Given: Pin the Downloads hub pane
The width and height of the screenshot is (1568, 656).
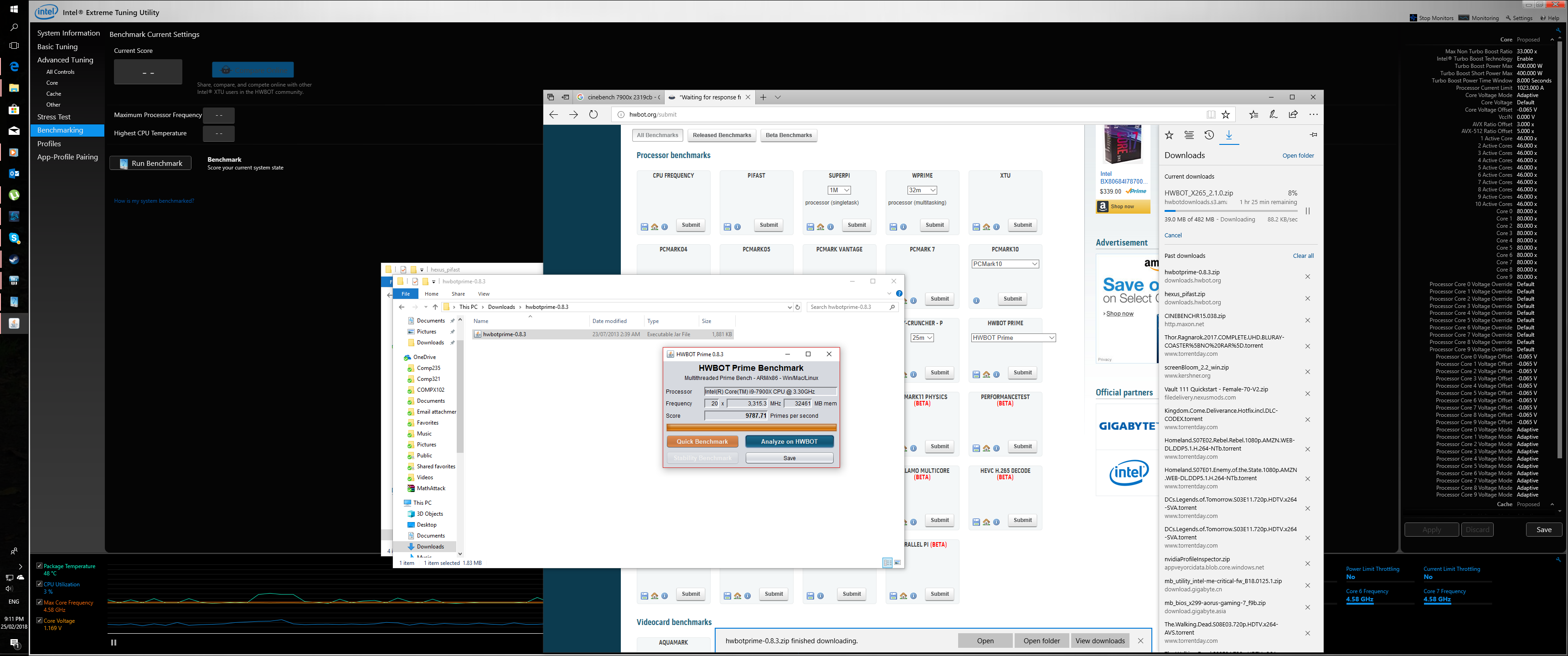Looking at the screenshot, I should click(1314, 134).
